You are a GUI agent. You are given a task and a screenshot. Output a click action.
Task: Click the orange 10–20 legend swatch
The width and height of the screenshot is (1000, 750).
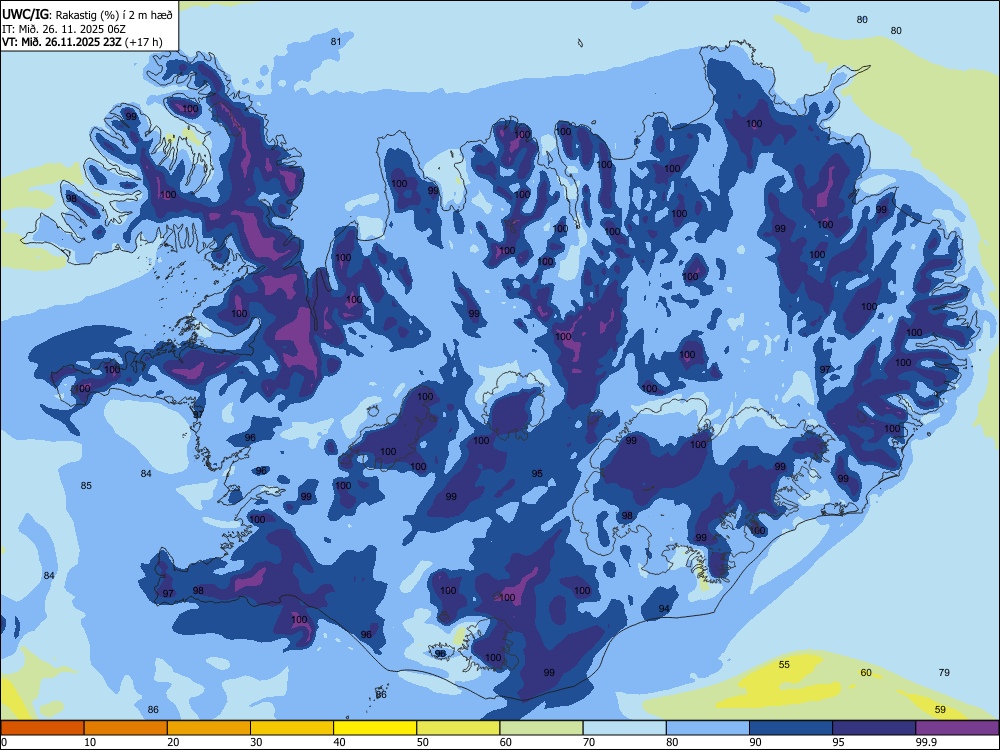click(126, 728)
